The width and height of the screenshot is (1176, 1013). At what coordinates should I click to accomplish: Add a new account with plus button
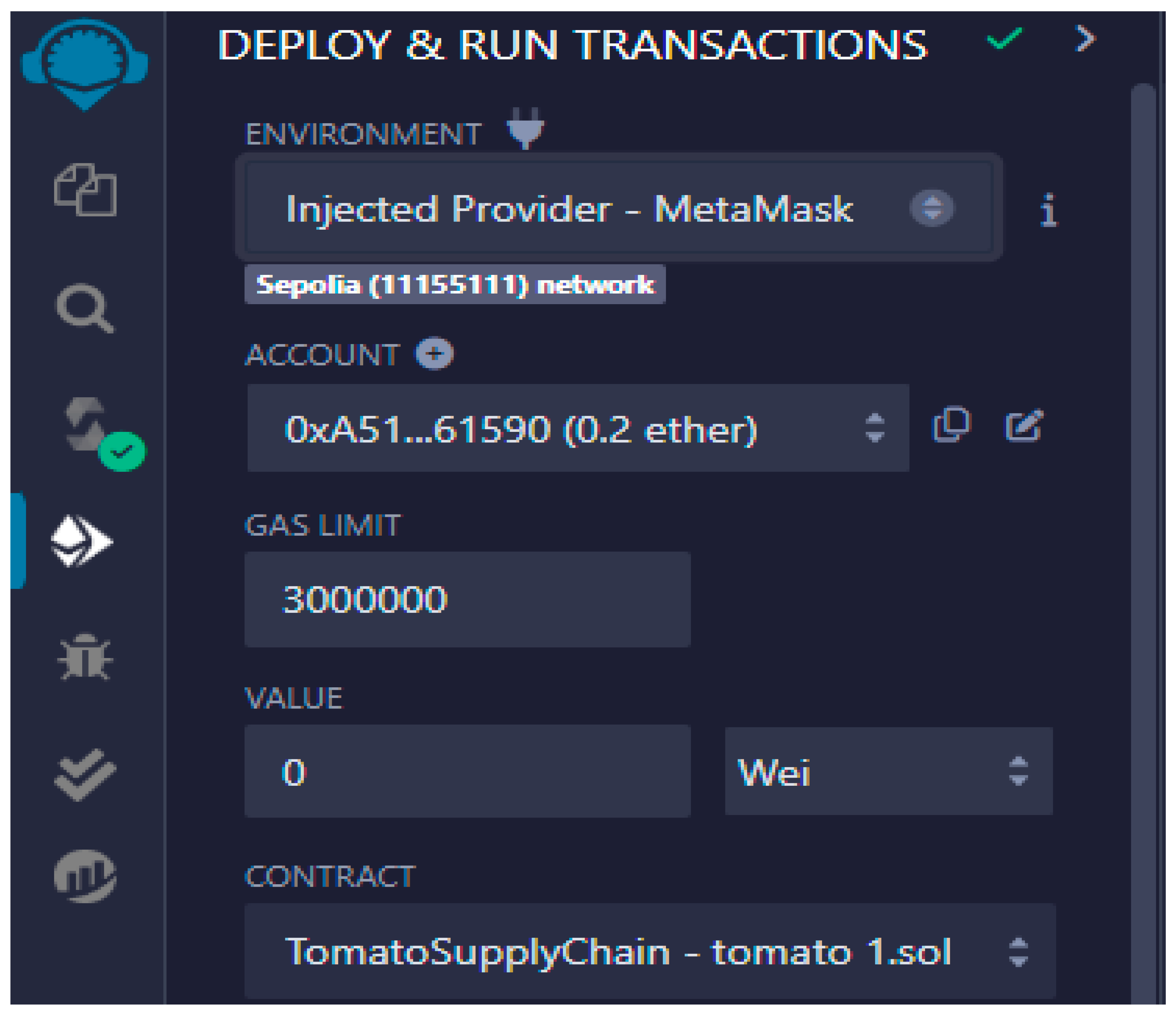(x=434, y=354)
